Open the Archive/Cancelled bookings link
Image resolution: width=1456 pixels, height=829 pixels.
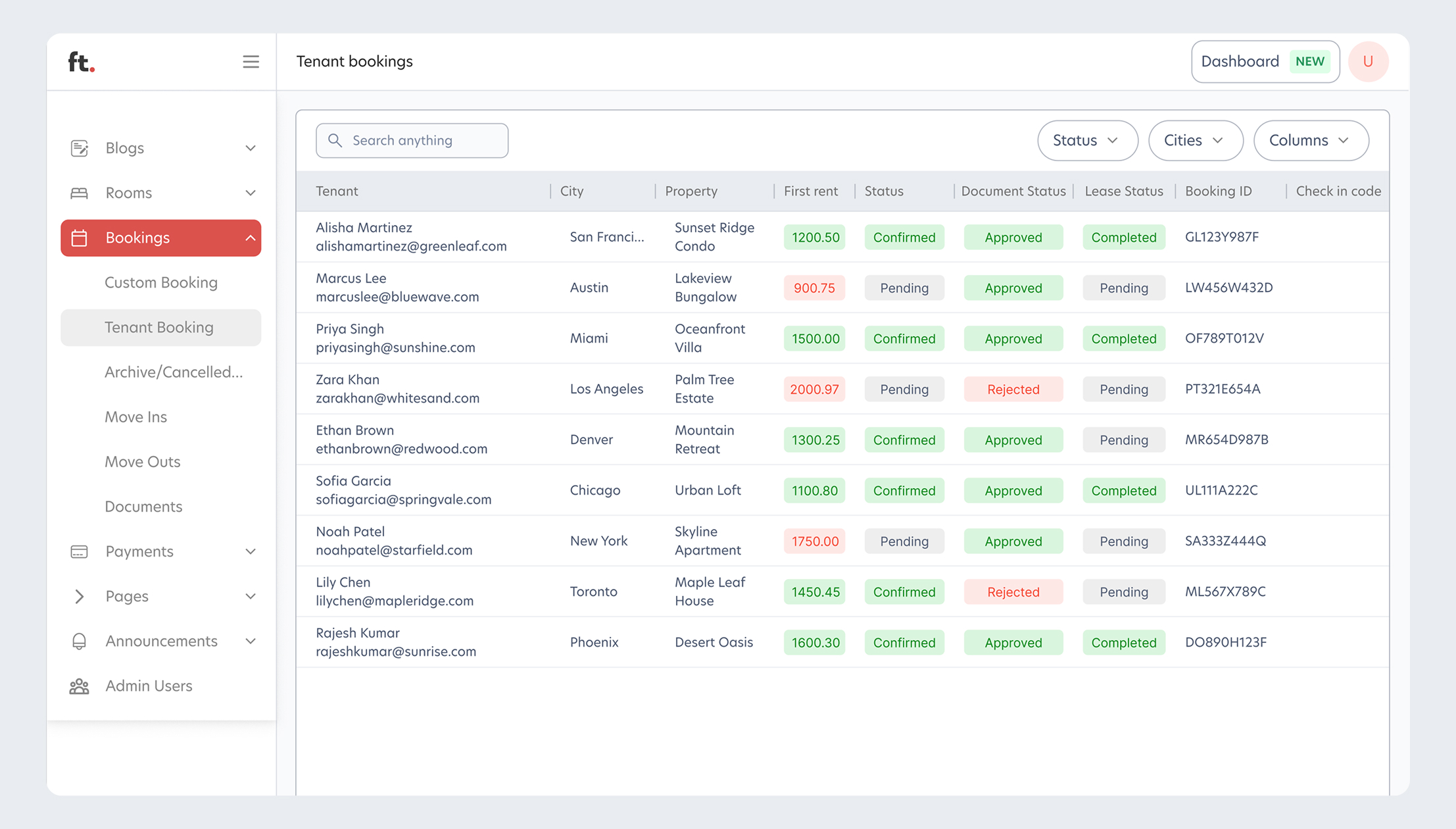174,372
